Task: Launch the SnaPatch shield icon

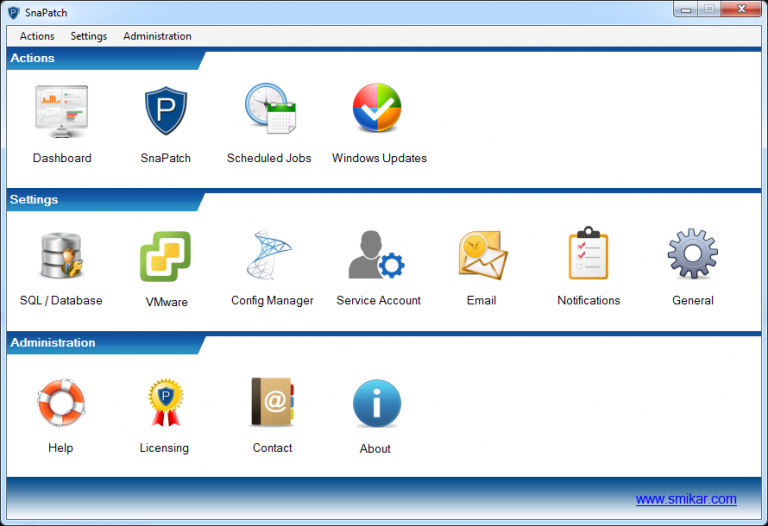Action: pyautogui.click(x=166, y=111)
